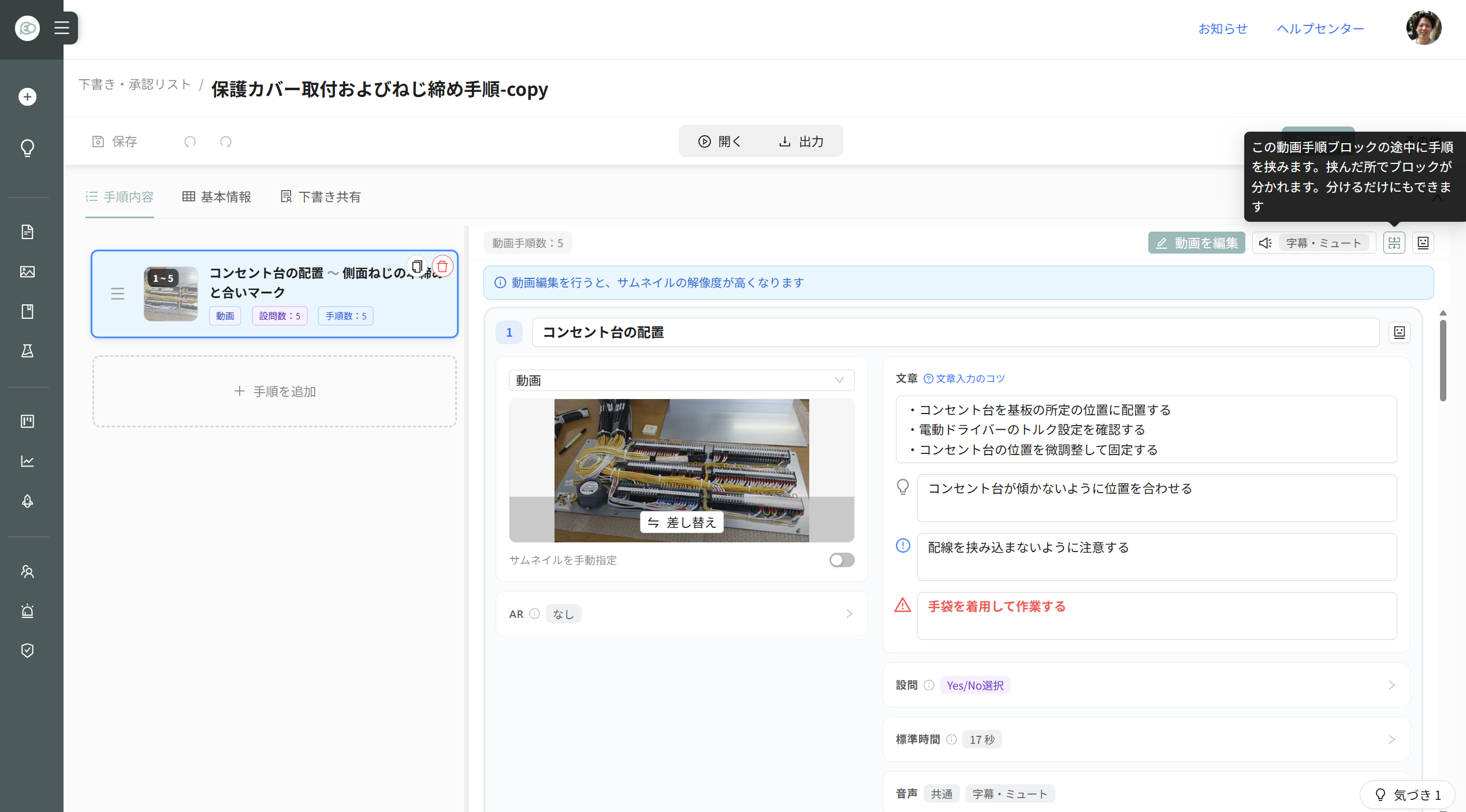Click the step title field コンセント台の配置

(955, 332)
